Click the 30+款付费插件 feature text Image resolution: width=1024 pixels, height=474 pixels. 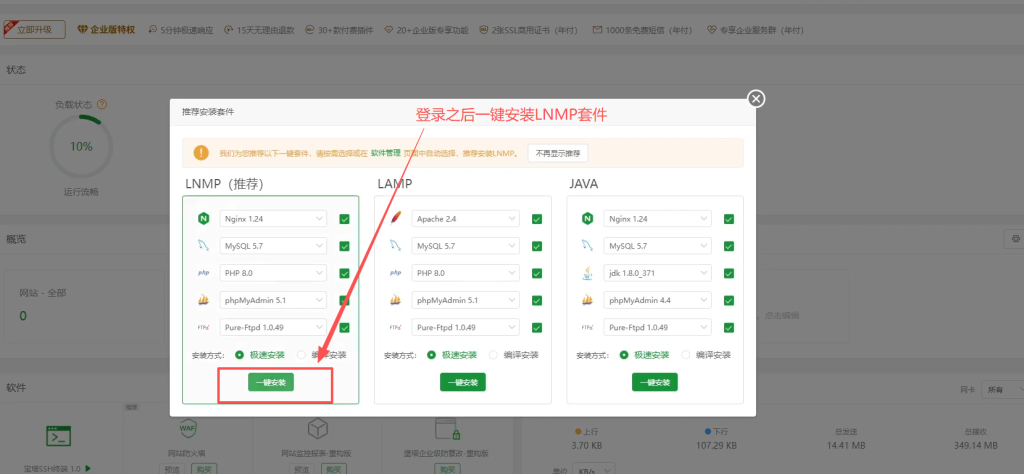click(x=345, y=30)
